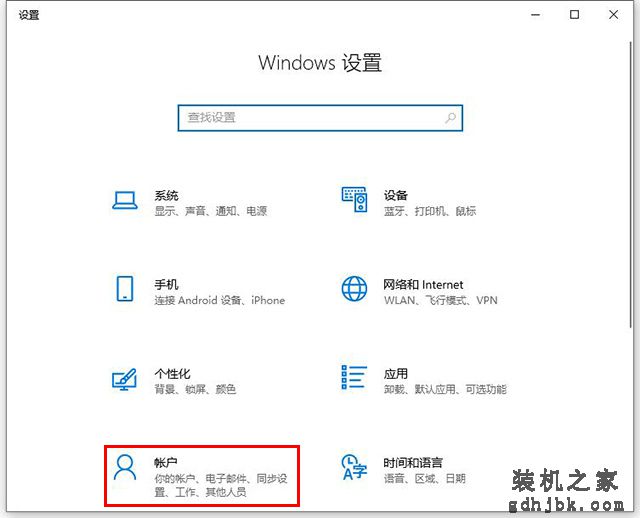The height and width of the screenshot is (518, 640).
Task: Maximize the 设置 window
Action: 574,15
